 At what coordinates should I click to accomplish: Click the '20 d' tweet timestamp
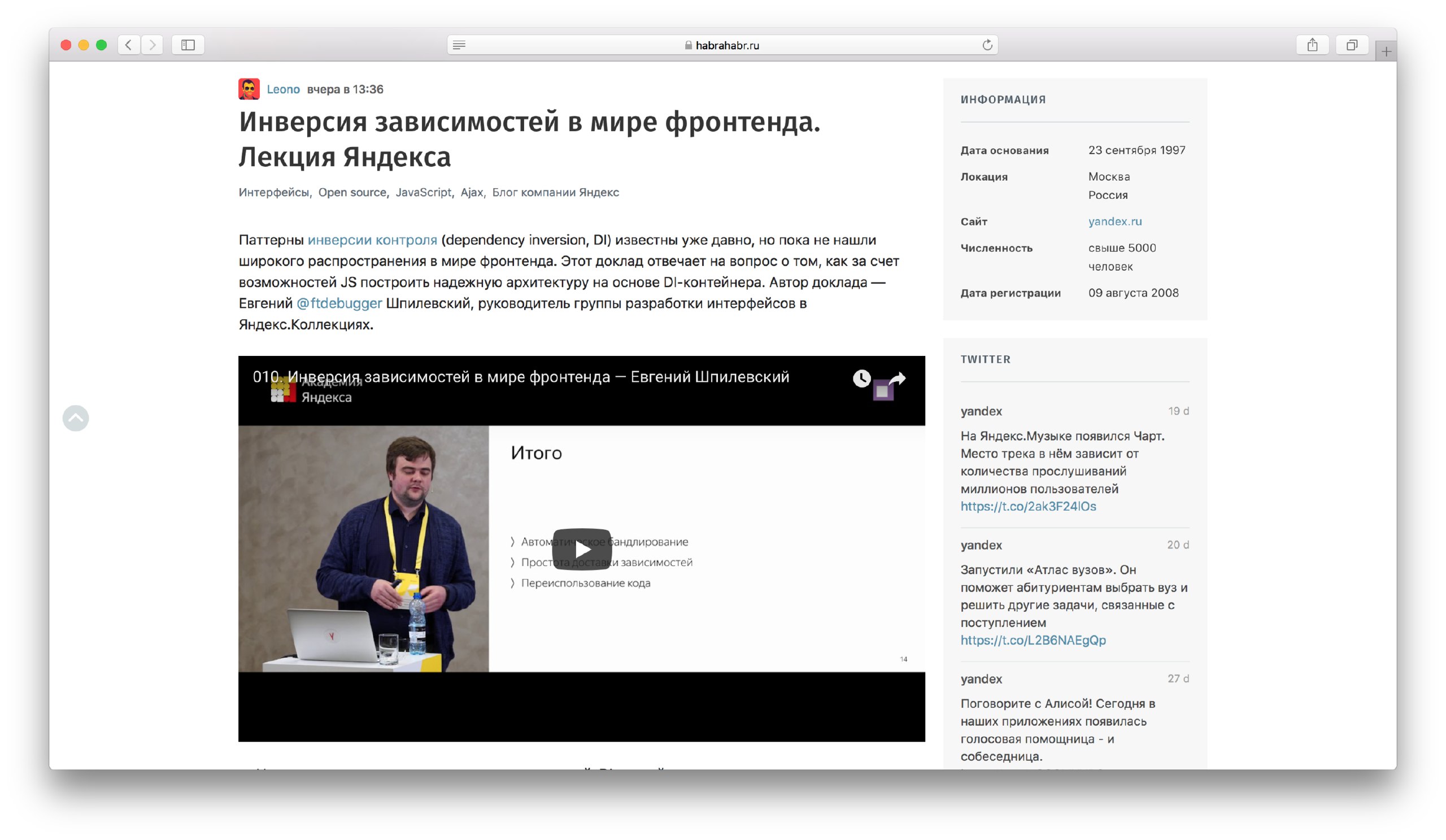point(1177,545)
